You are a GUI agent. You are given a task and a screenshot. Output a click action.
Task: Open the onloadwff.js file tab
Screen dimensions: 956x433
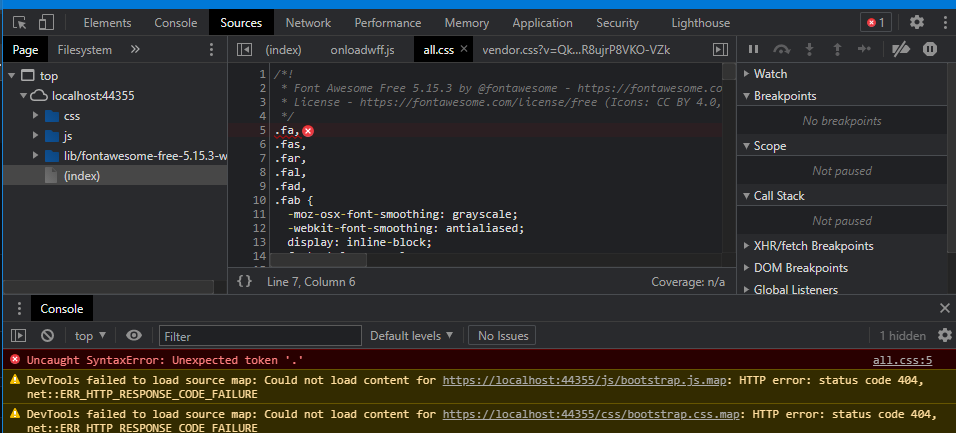362,49
